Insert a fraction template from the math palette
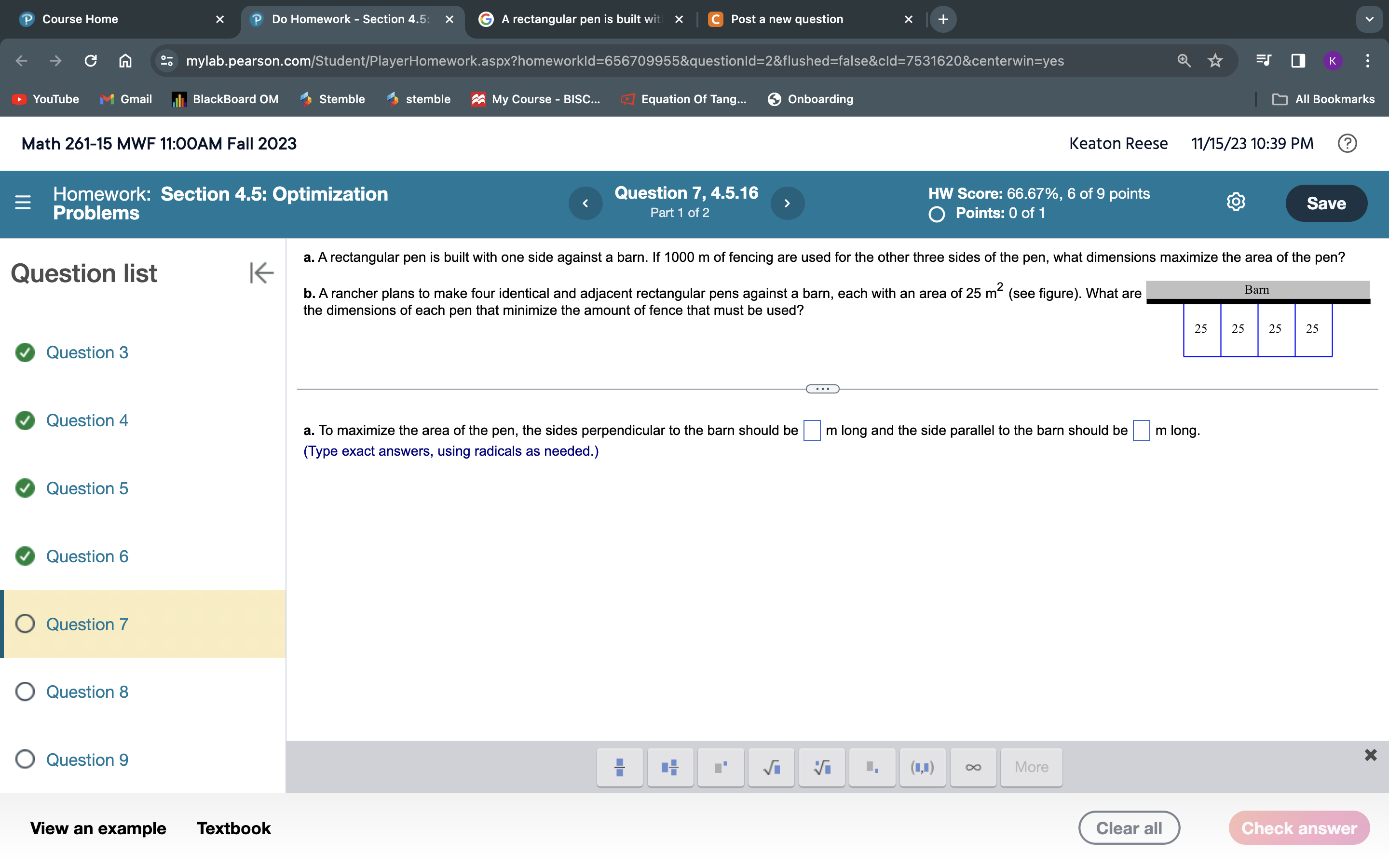The image size is (1389, 868). [x=620, y=767]
